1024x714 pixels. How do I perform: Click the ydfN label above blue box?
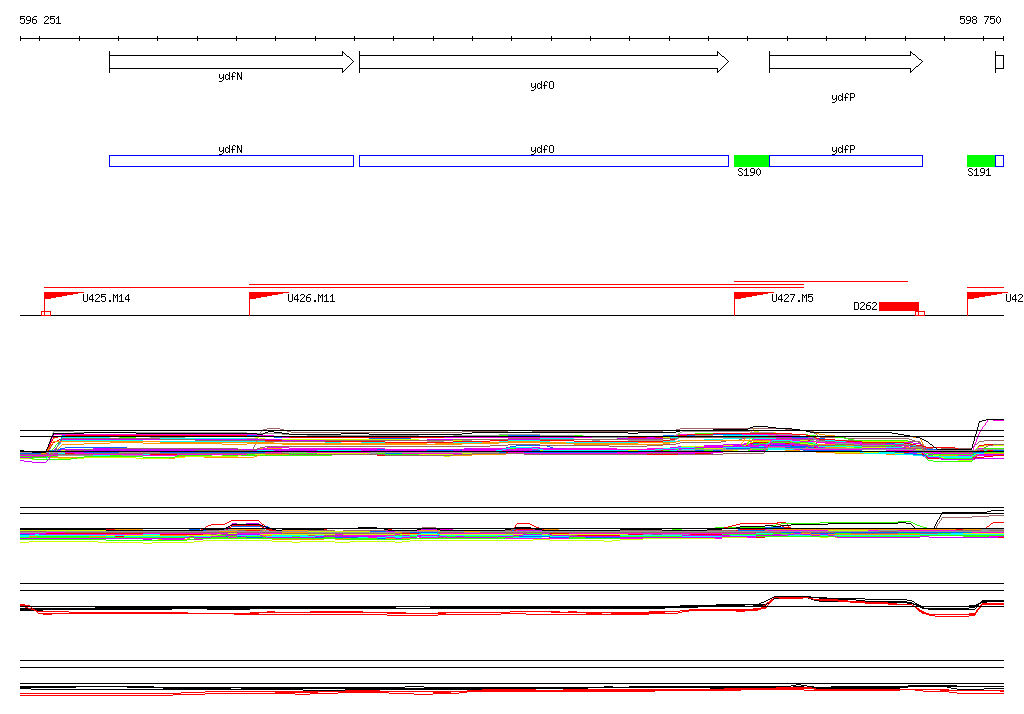coord(231,150)
